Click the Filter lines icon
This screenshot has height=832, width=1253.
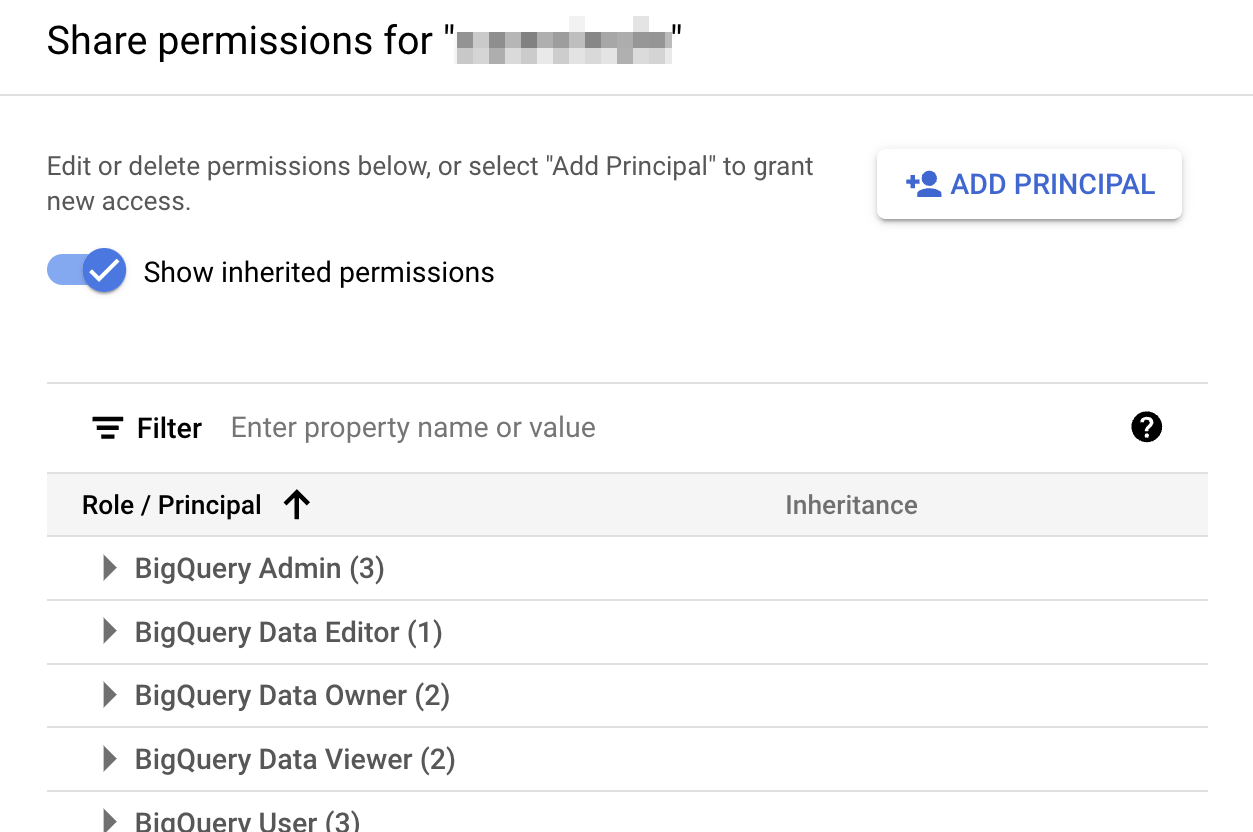pos(108,428)
